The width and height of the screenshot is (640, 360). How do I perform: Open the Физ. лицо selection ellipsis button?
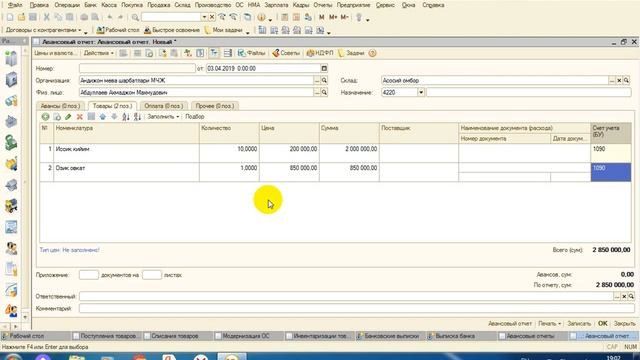pyautogui.click(x=317, y=93)
